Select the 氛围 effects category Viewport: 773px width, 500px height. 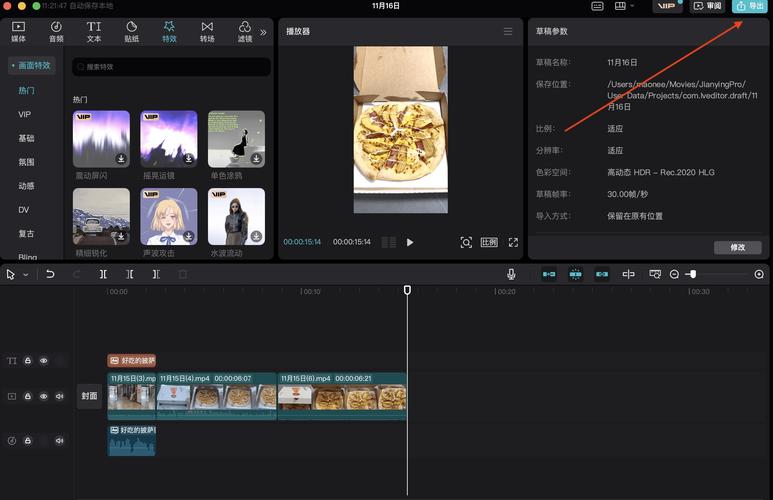pyautogui.click(x=26, y=162)
